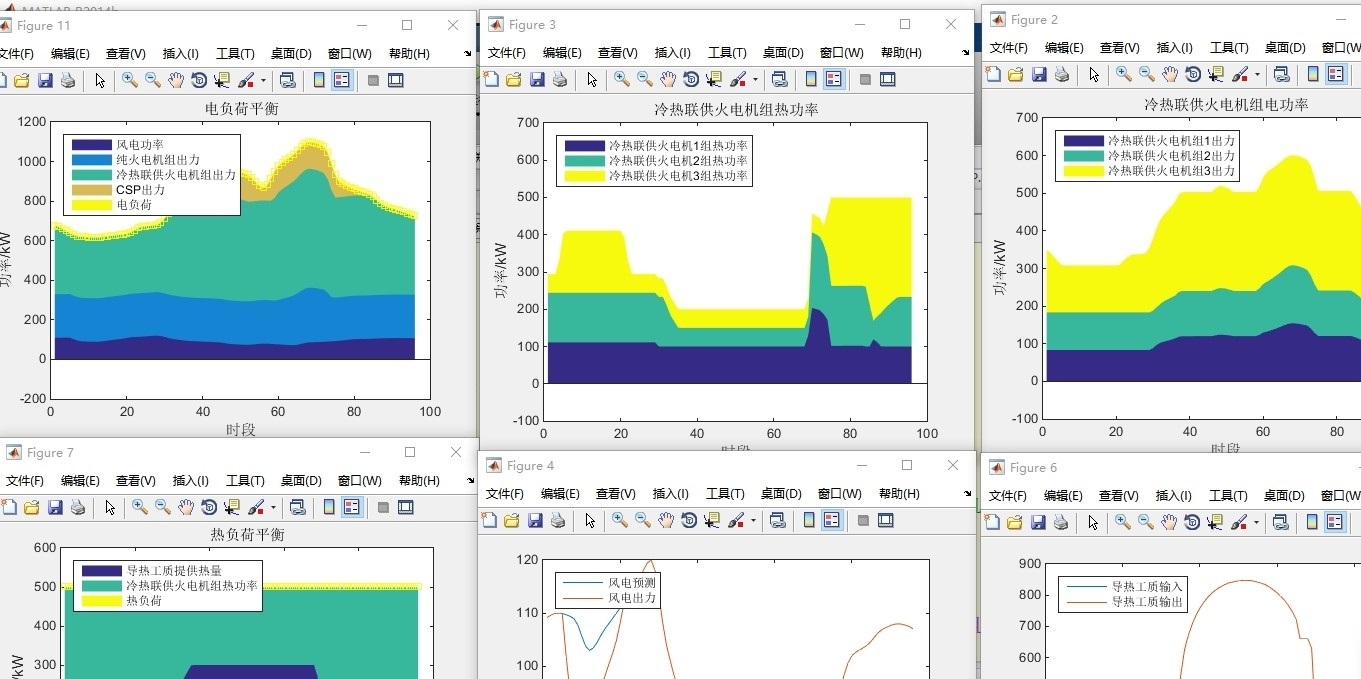Expand brush color dropdown in Figure 3
Viewport: 1361px width, 679px height.
tap(755, 79)
